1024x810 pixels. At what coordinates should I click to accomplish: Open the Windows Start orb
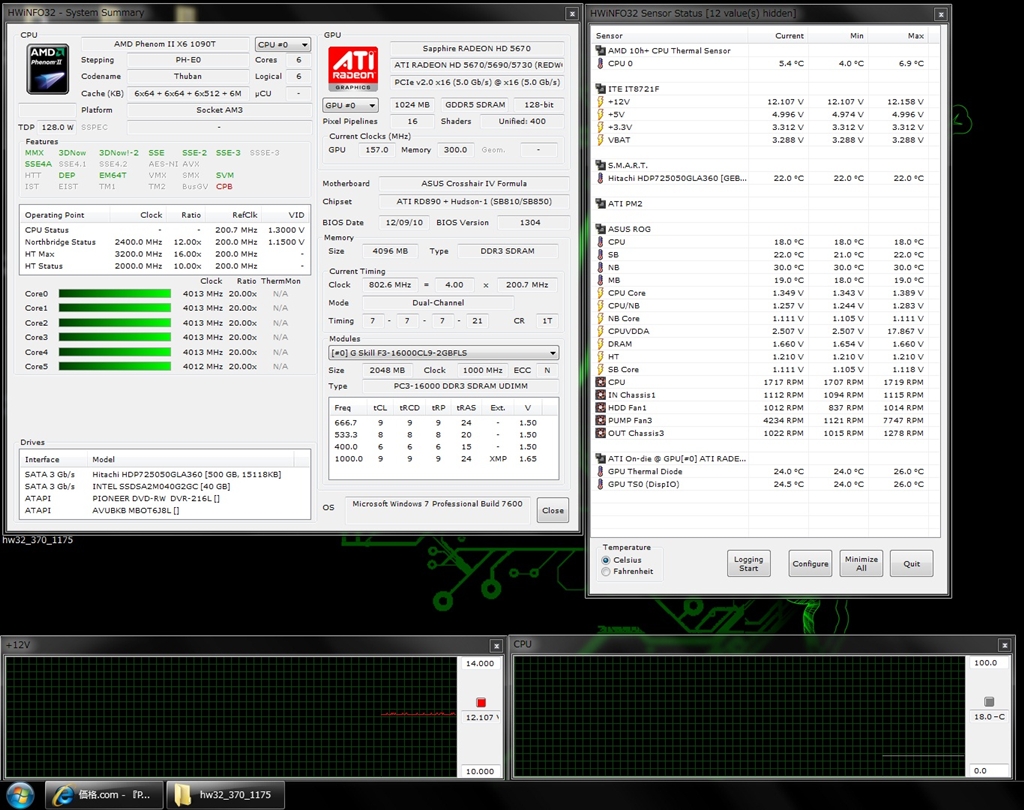pyautogui.click(x=22, y=795)
